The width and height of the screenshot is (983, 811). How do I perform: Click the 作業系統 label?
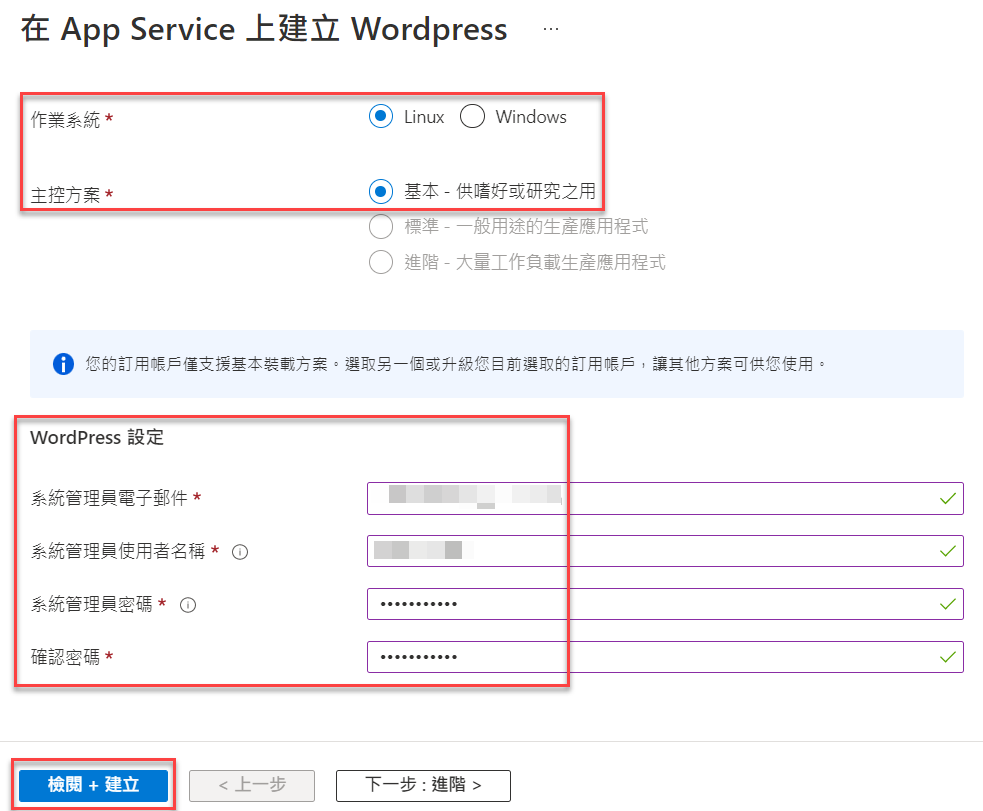tap(65, 120)
